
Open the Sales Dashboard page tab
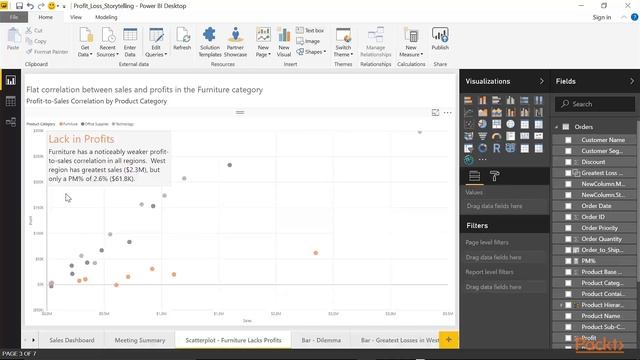[72, 340]
